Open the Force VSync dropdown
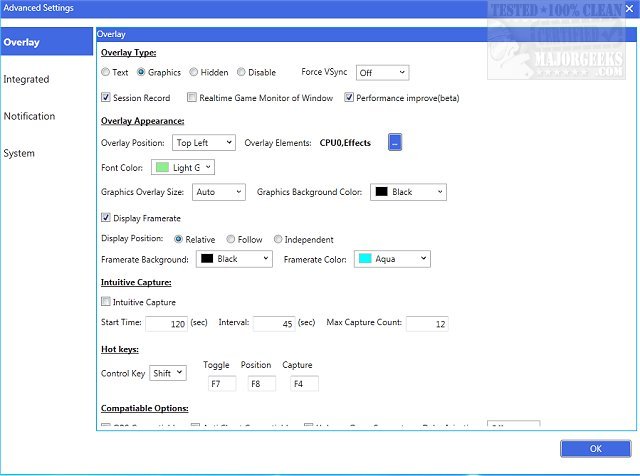 pos(382,73)
